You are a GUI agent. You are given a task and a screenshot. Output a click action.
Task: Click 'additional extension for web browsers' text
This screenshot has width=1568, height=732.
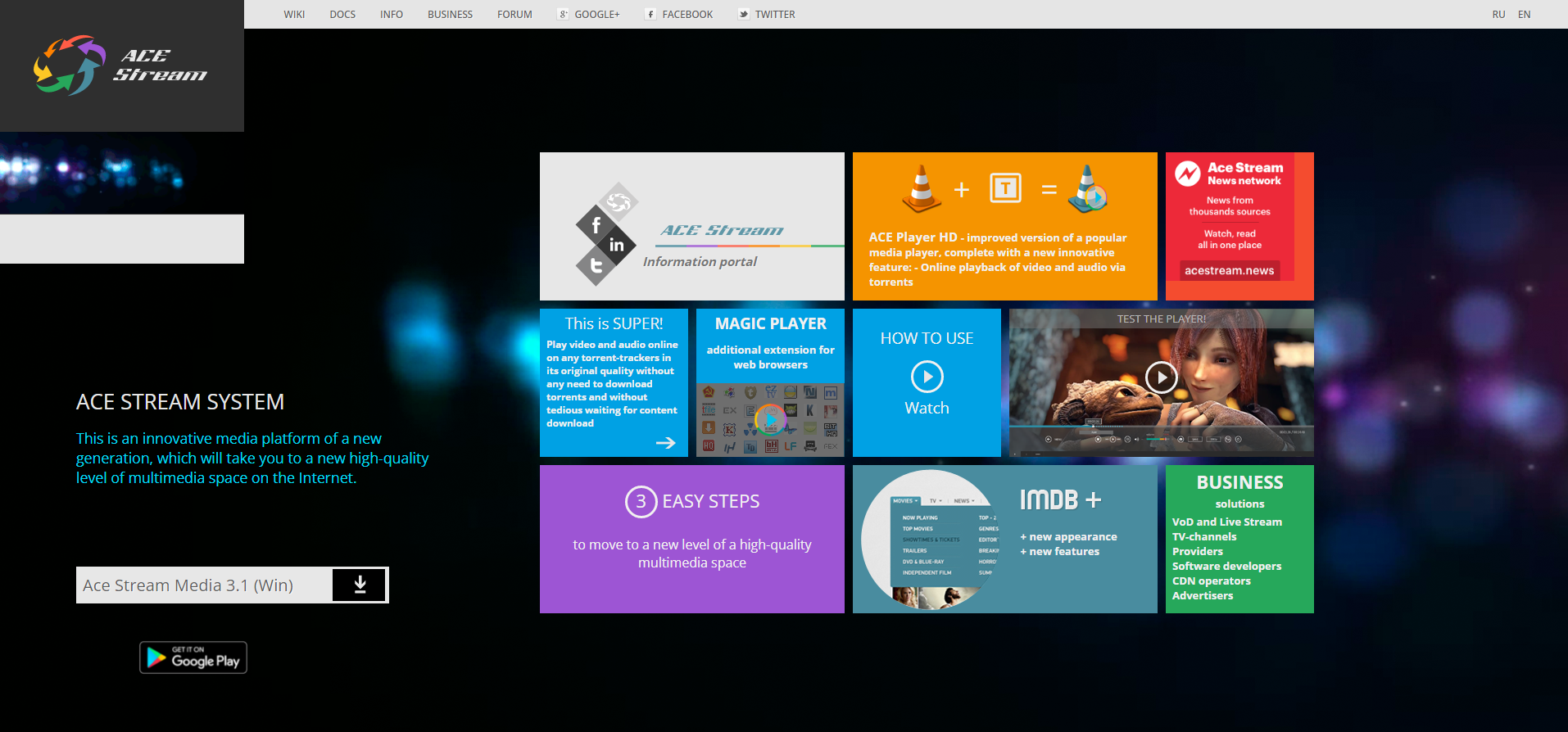771,357
